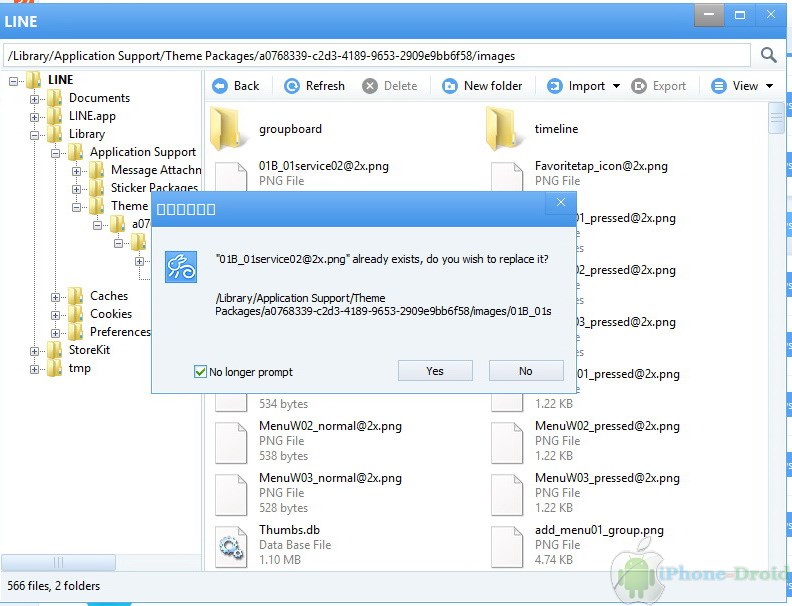
Task: Click Yes to replace the file
Action: 435,371
